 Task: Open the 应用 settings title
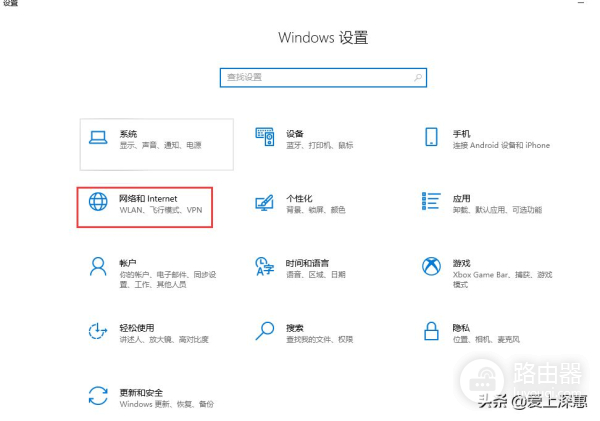[x=461, y=199]
